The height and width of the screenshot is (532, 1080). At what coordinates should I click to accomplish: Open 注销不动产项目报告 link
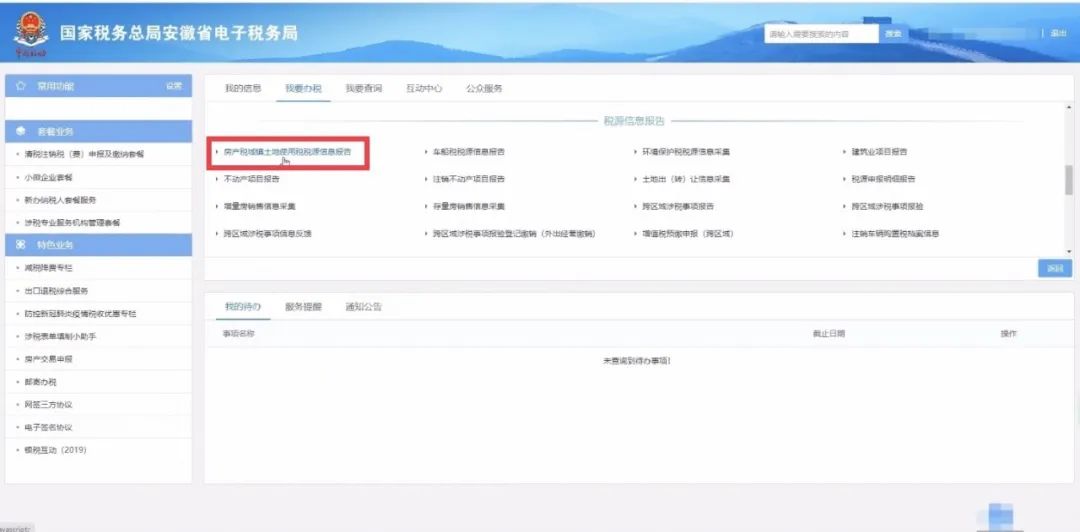click(x=468, y=179)
